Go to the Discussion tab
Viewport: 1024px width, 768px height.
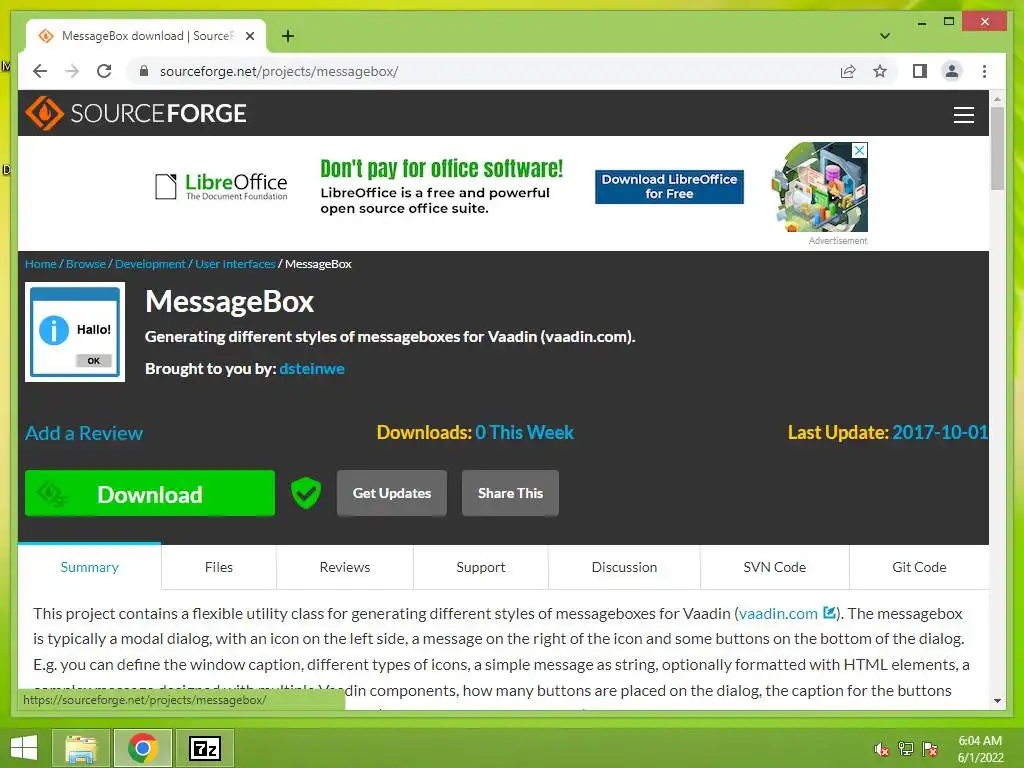624,567
